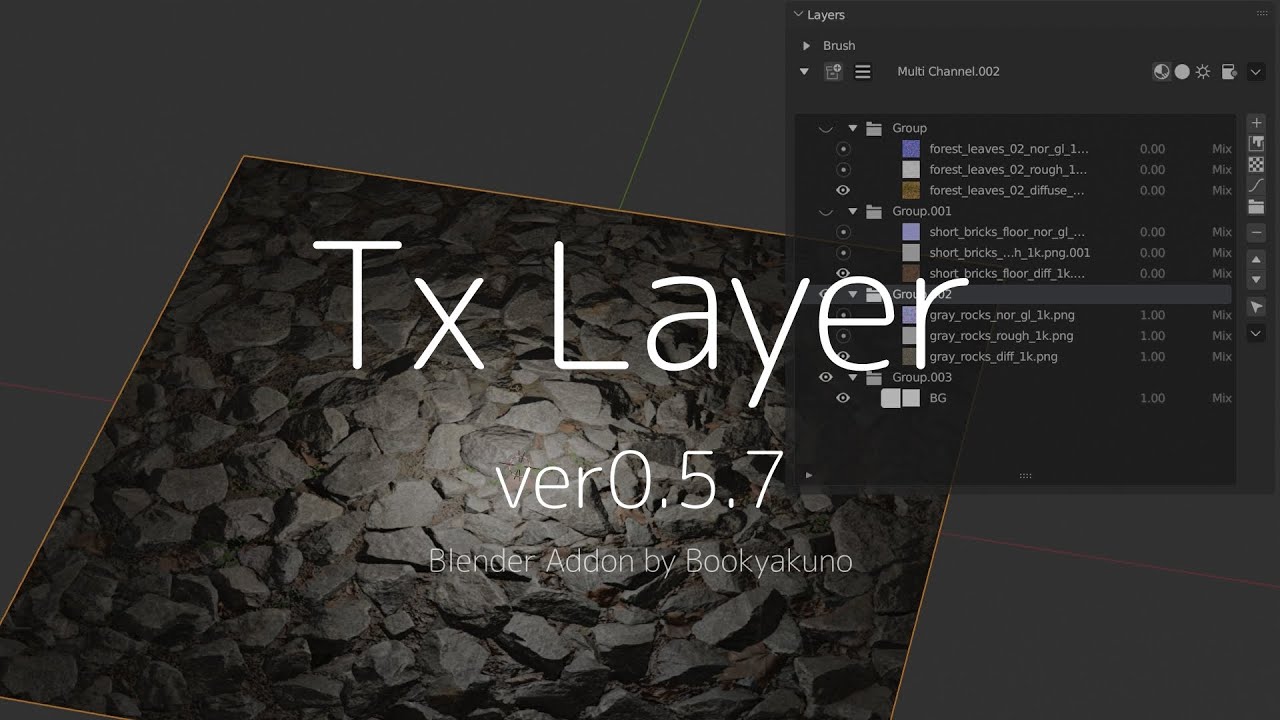Image resolution: width=1280 pixels, height=720 pixels.
Task: Toggle visibility of forest_leaves_02_rough layer
Action: 843,169
